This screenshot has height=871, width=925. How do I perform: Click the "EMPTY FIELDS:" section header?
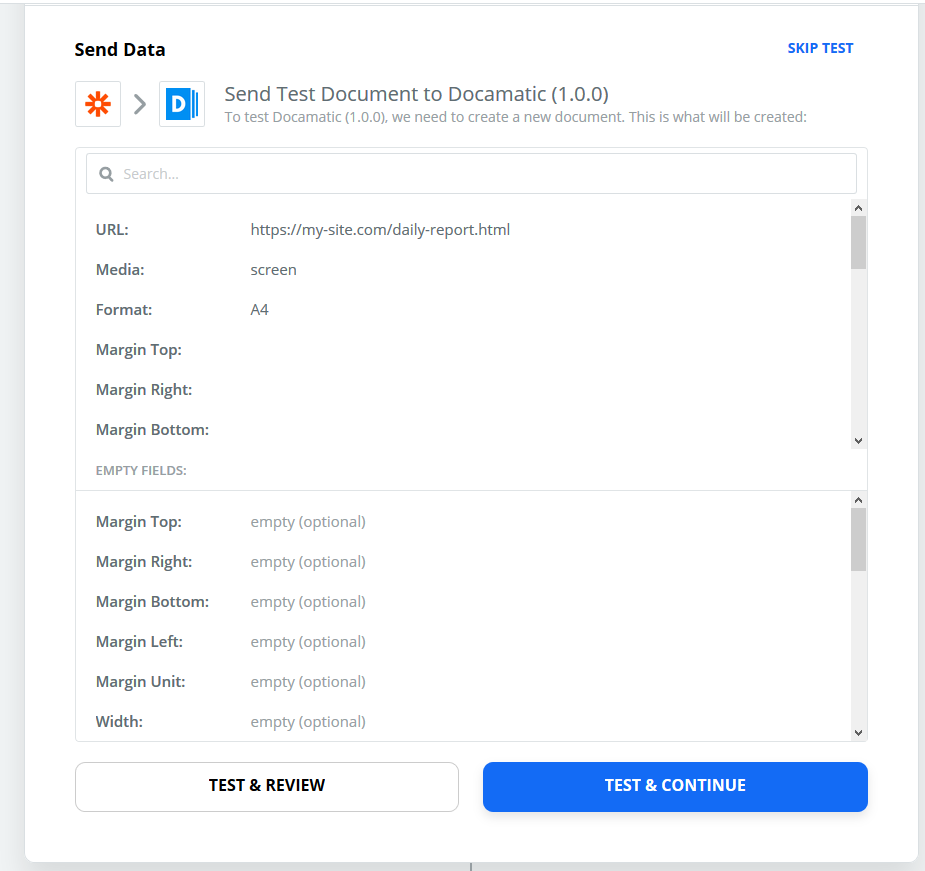[141, 470]
